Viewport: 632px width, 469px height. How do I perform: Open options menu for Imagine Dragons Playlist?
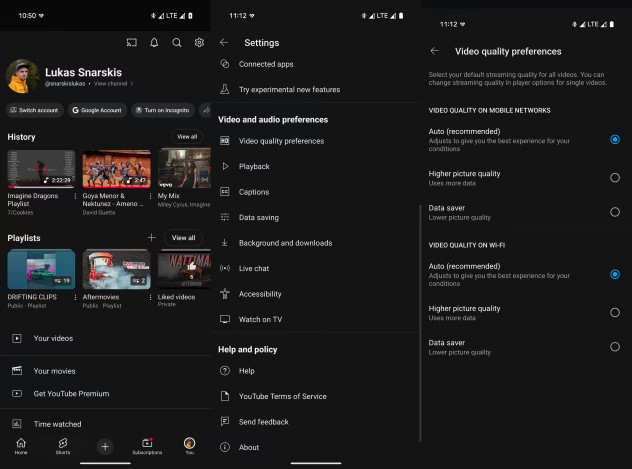click(x=75, y=196)
